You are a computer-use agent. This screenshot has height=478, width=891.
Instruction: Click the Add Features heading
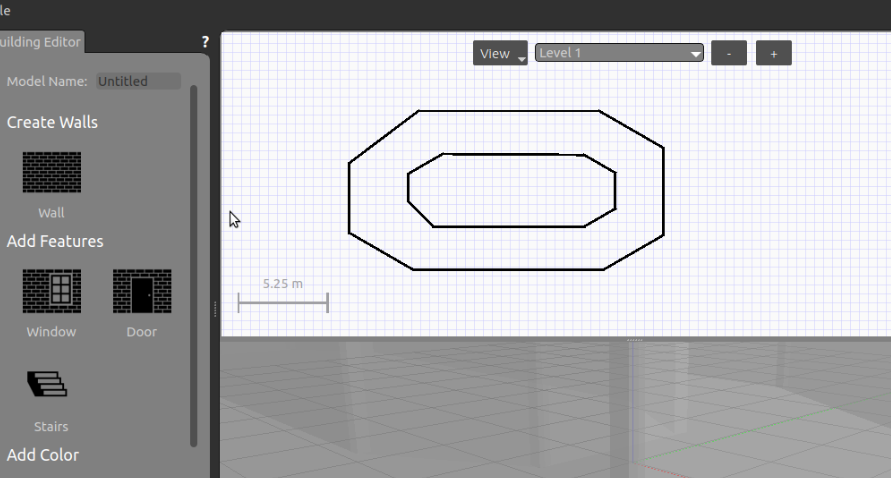click(55, 241)
